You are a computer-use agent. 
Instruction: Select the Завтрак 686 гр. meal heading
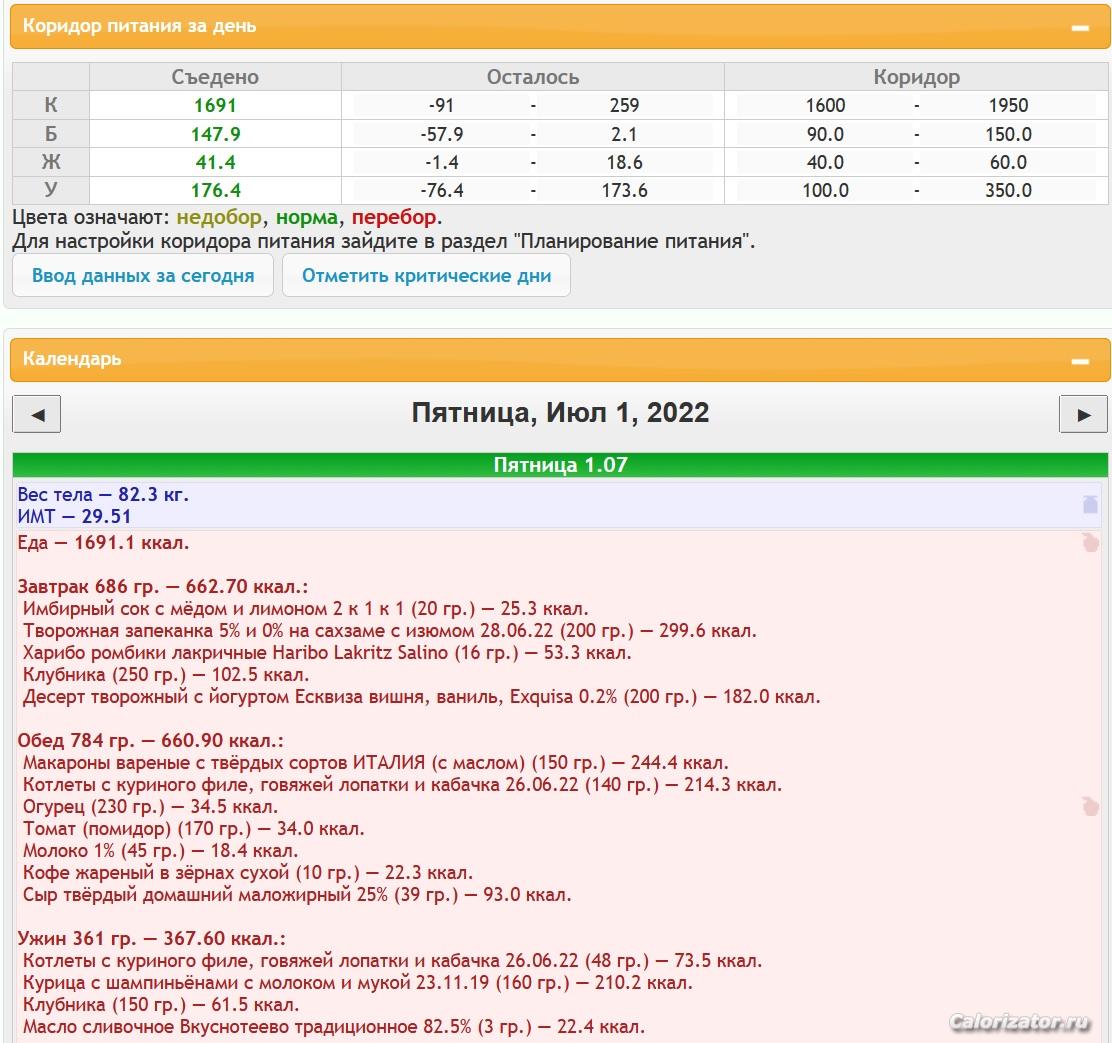pyautogui.click(x=163, y=587)
